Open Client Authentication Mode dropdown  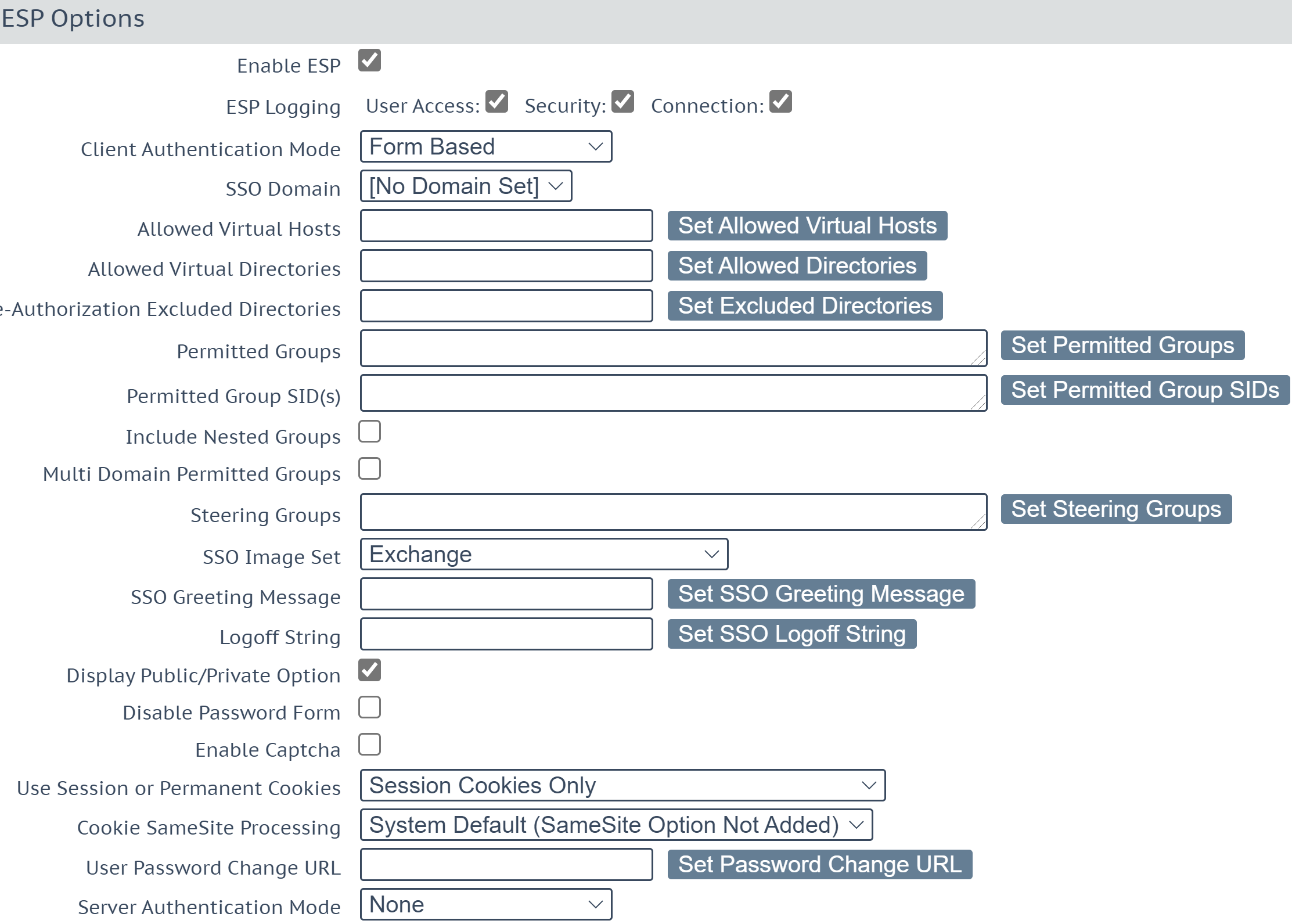tap(486, 146)
